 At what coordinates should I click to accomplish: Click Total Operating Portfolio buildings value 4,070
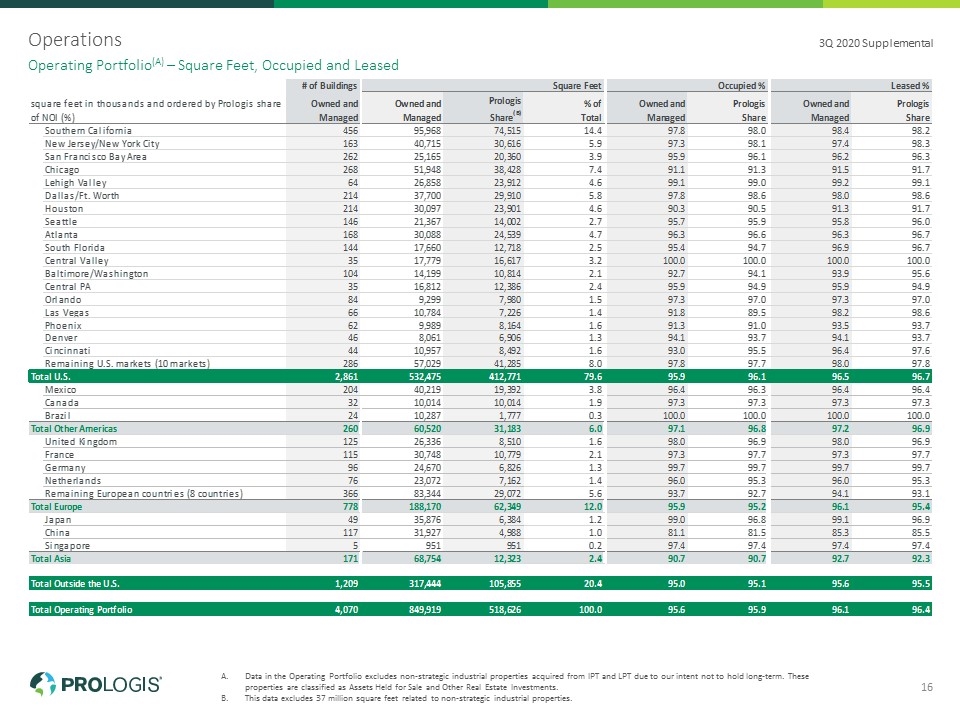coord(347,610)
